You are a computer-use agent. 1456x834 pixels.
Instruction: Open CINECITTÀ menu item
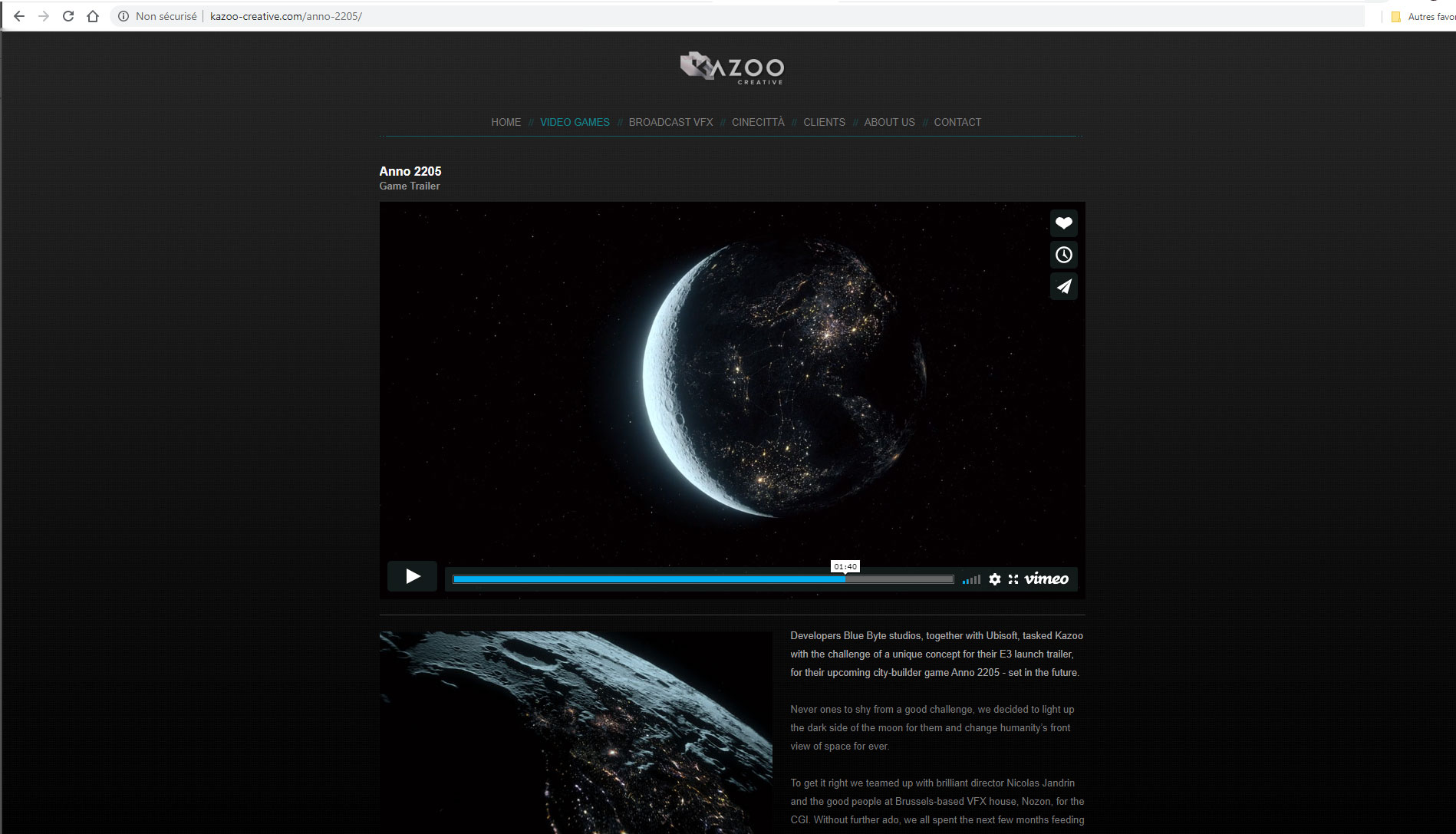(758, 122)
